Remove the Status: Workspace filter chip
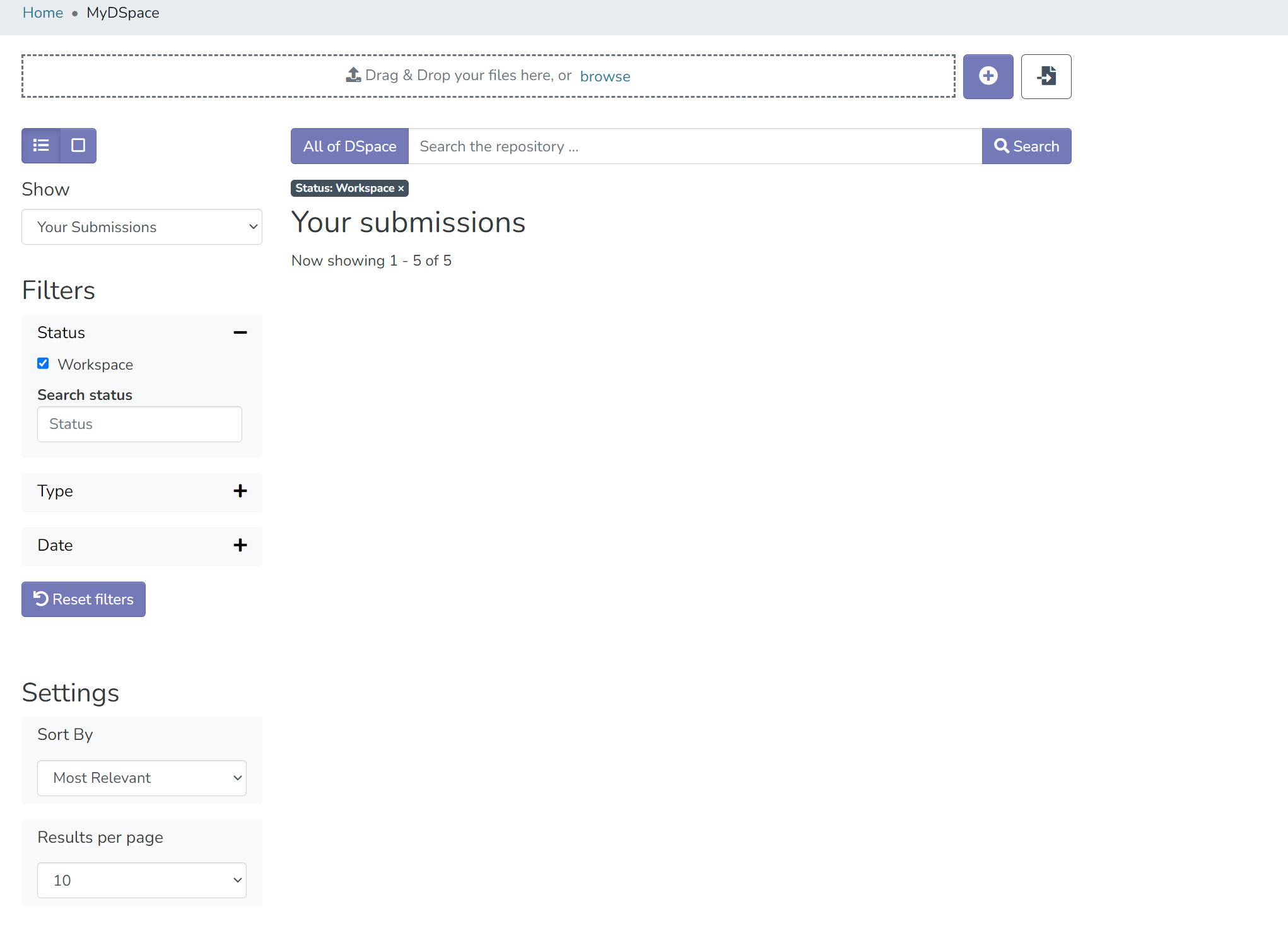This screenshot has height=938, width=1288. pos(401,188)
